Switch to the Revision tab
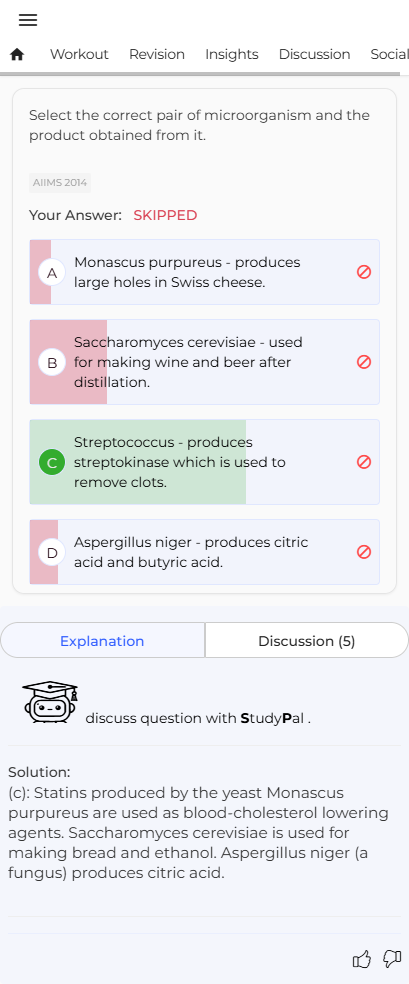 tap(157, 55)
